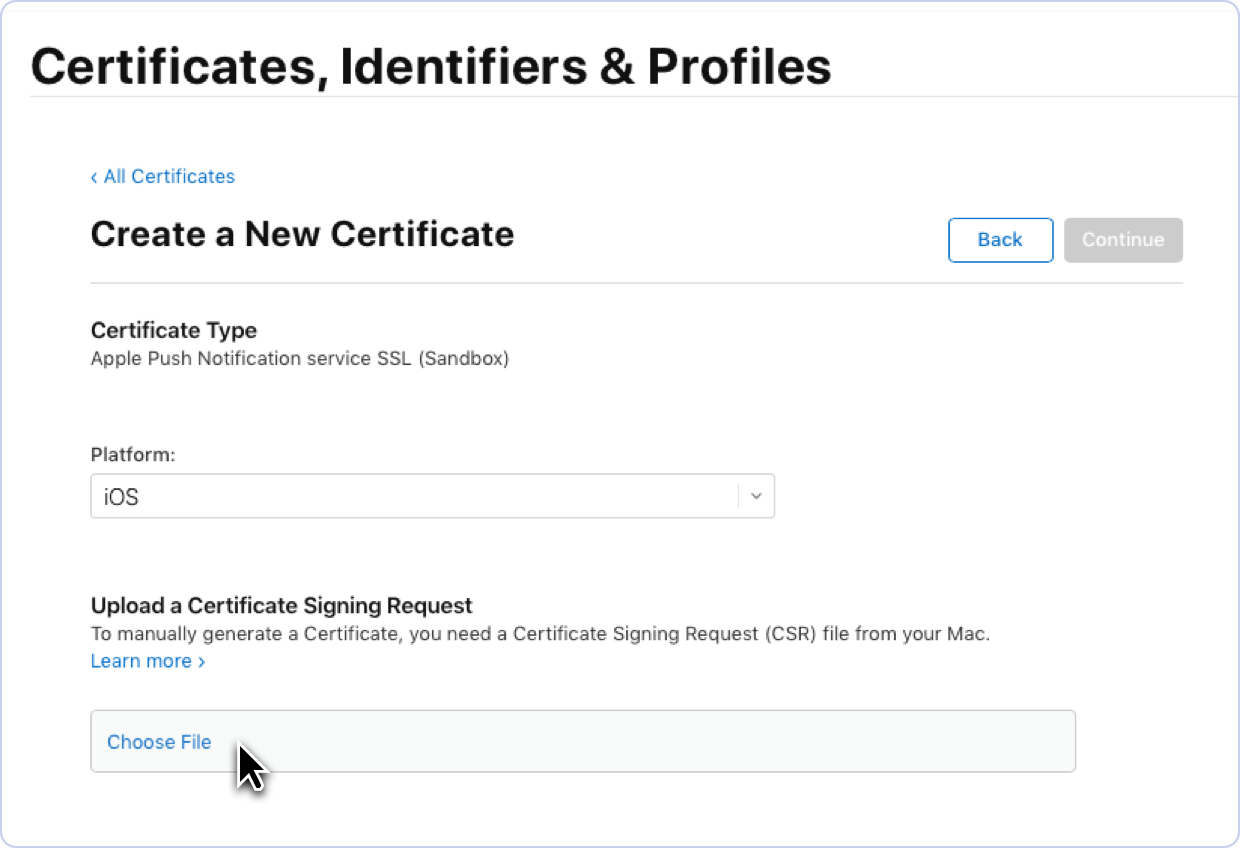Click the Back button

coord(1000,240)
